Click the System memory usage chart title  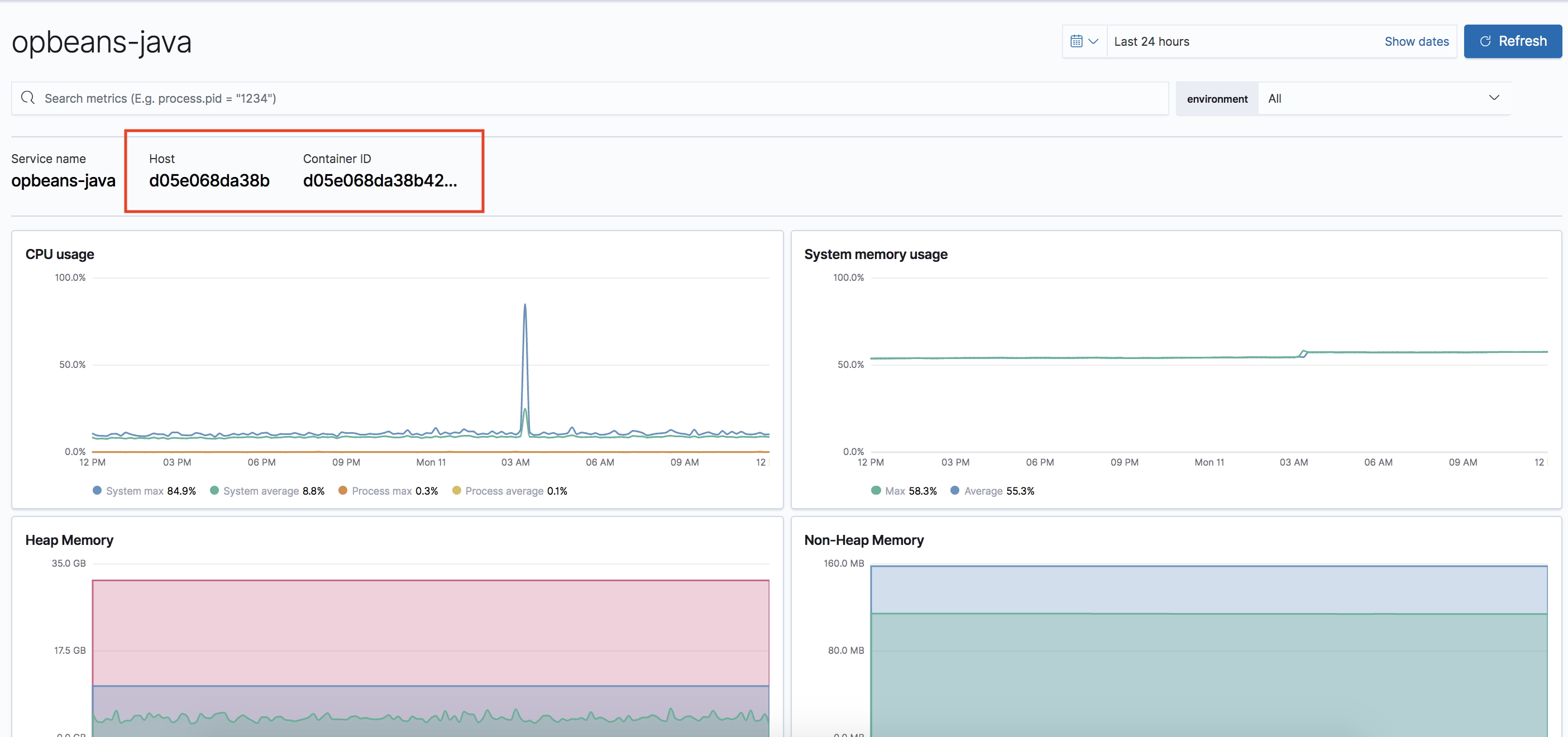[876, 255]
